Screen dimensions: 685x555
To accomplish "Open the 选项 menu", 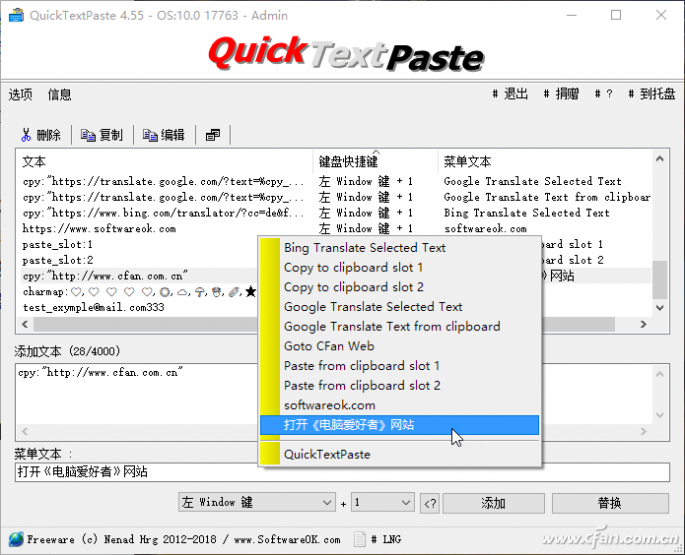I will [x=21, y=94].
